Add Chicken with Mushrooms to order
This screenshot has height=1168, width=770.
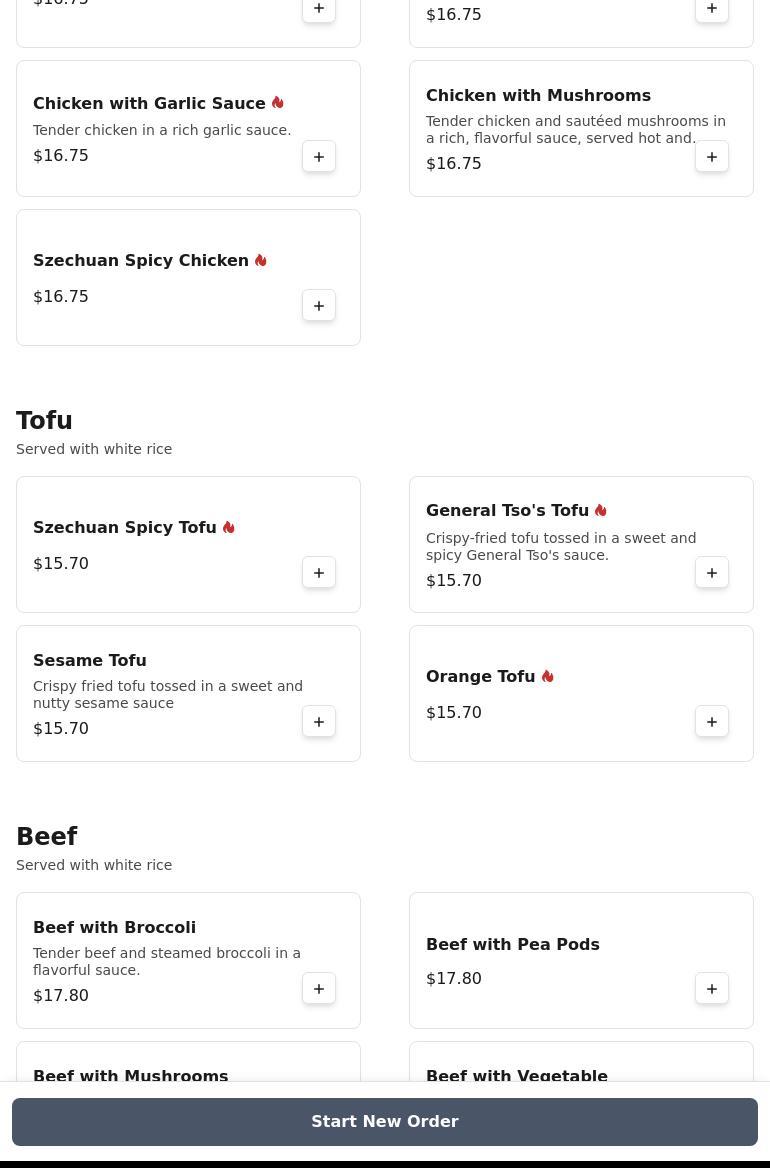click(712, 157)
